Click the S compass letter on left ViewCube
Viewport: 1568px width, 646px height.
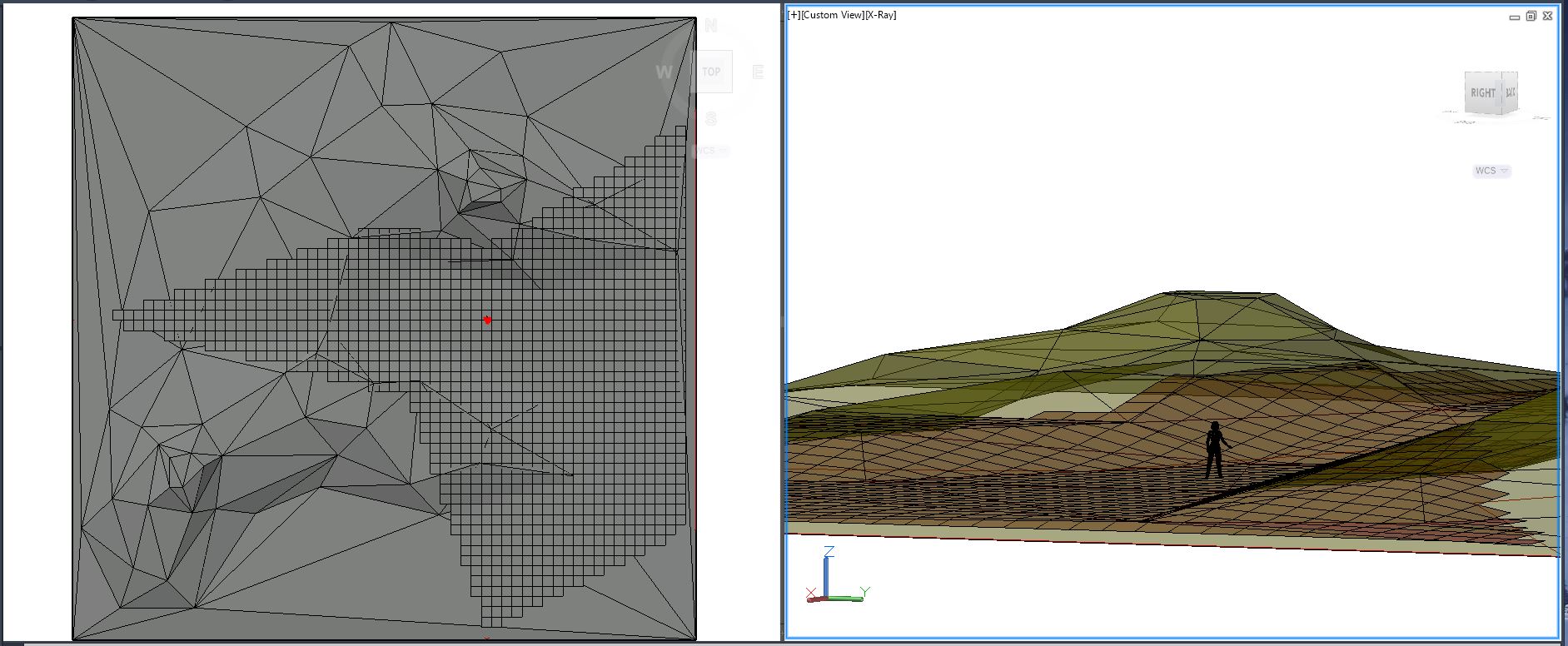710,119
